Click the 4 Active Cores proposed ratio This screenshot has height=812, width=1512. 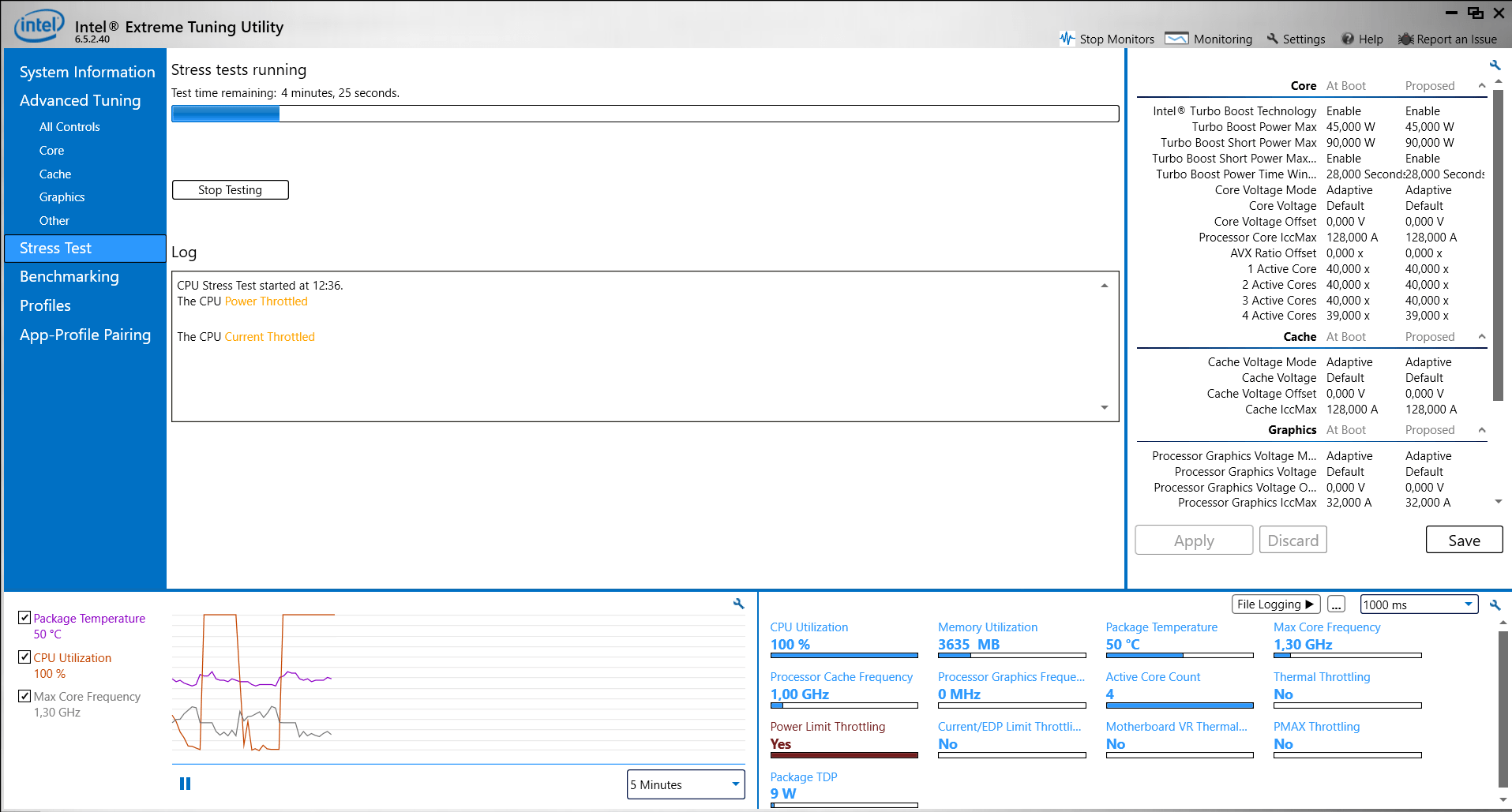pos(1427,316)
